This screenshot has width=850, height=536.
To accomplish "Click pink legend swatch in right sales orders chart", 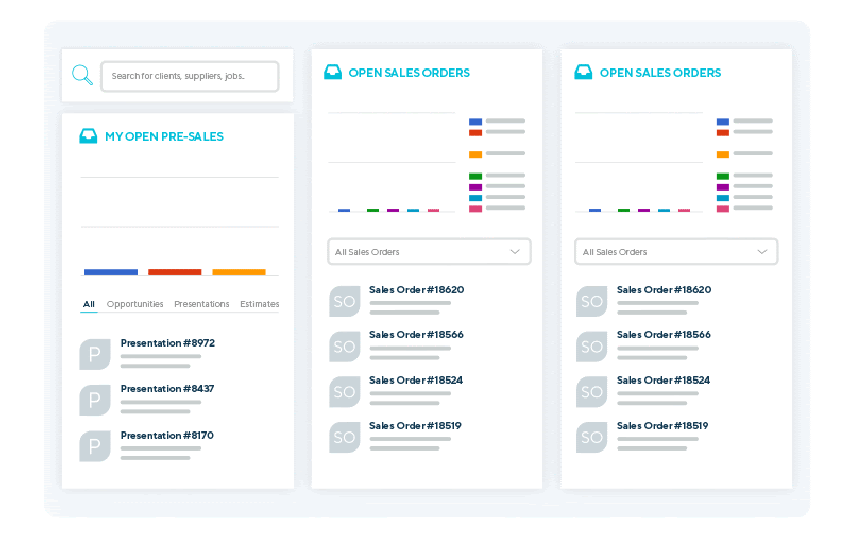I will [723, 209].
